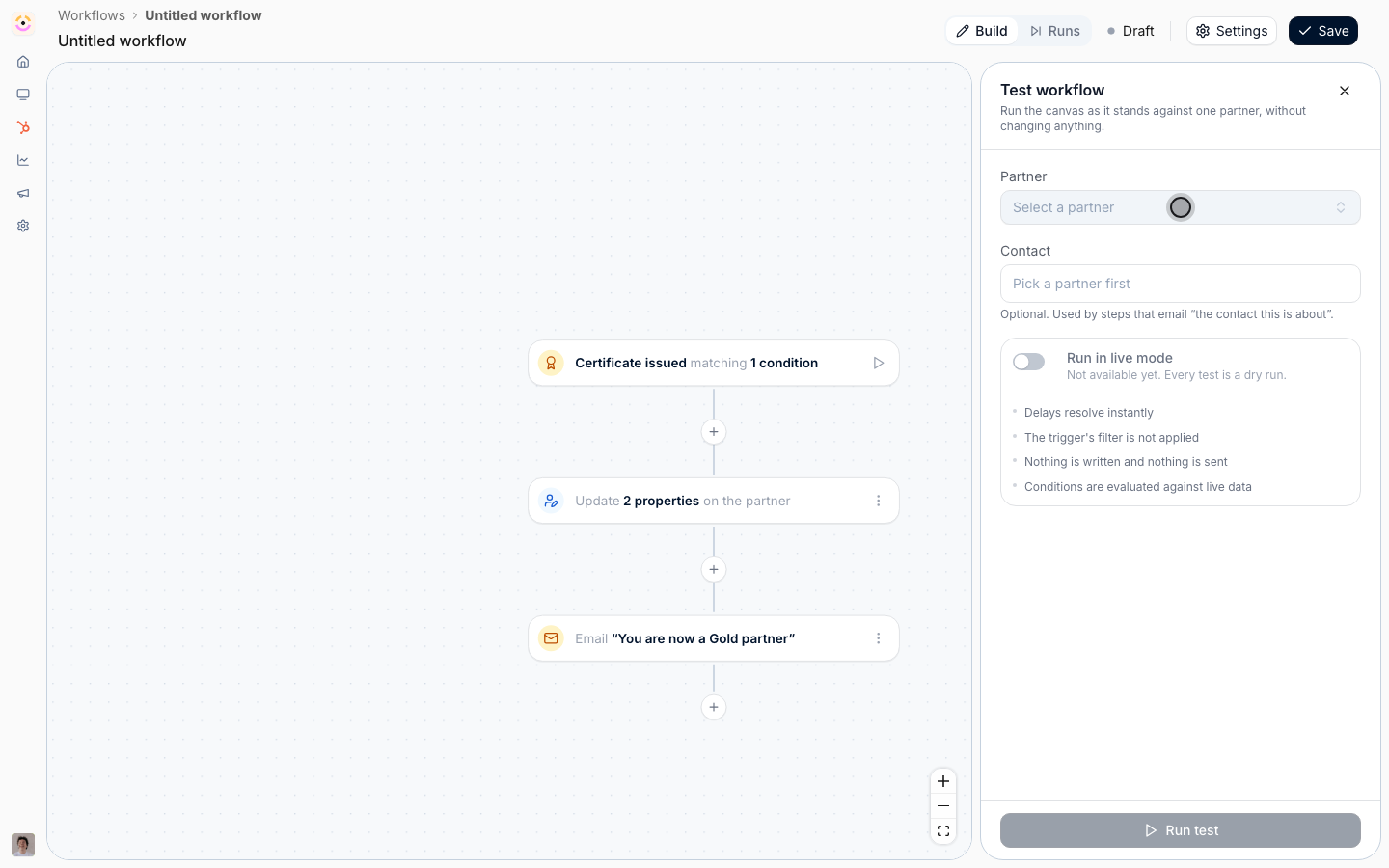Click the Contact input field
1389x868 pixels.
coord(1180,284)
